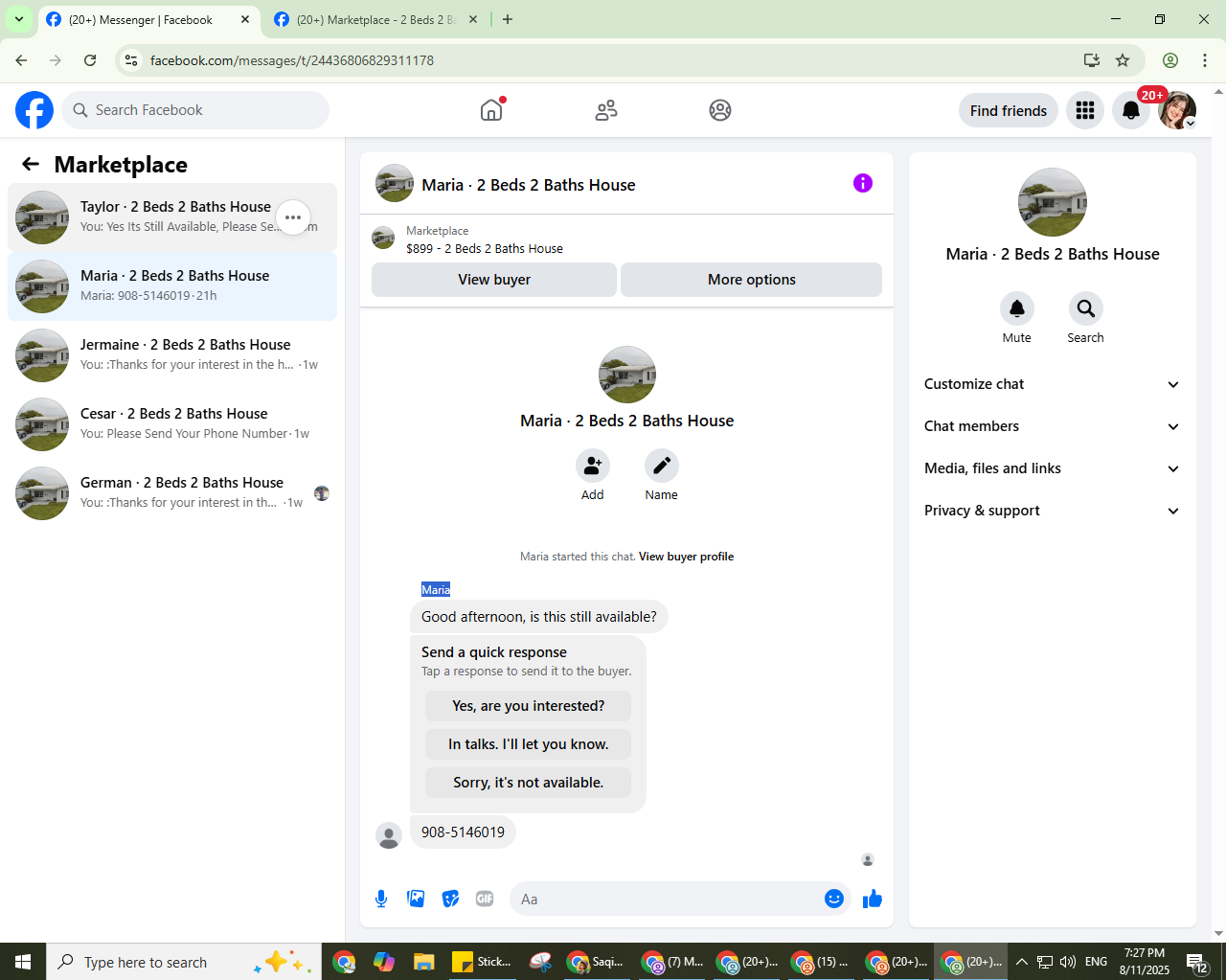Show hidden system tray icons

1021,962
